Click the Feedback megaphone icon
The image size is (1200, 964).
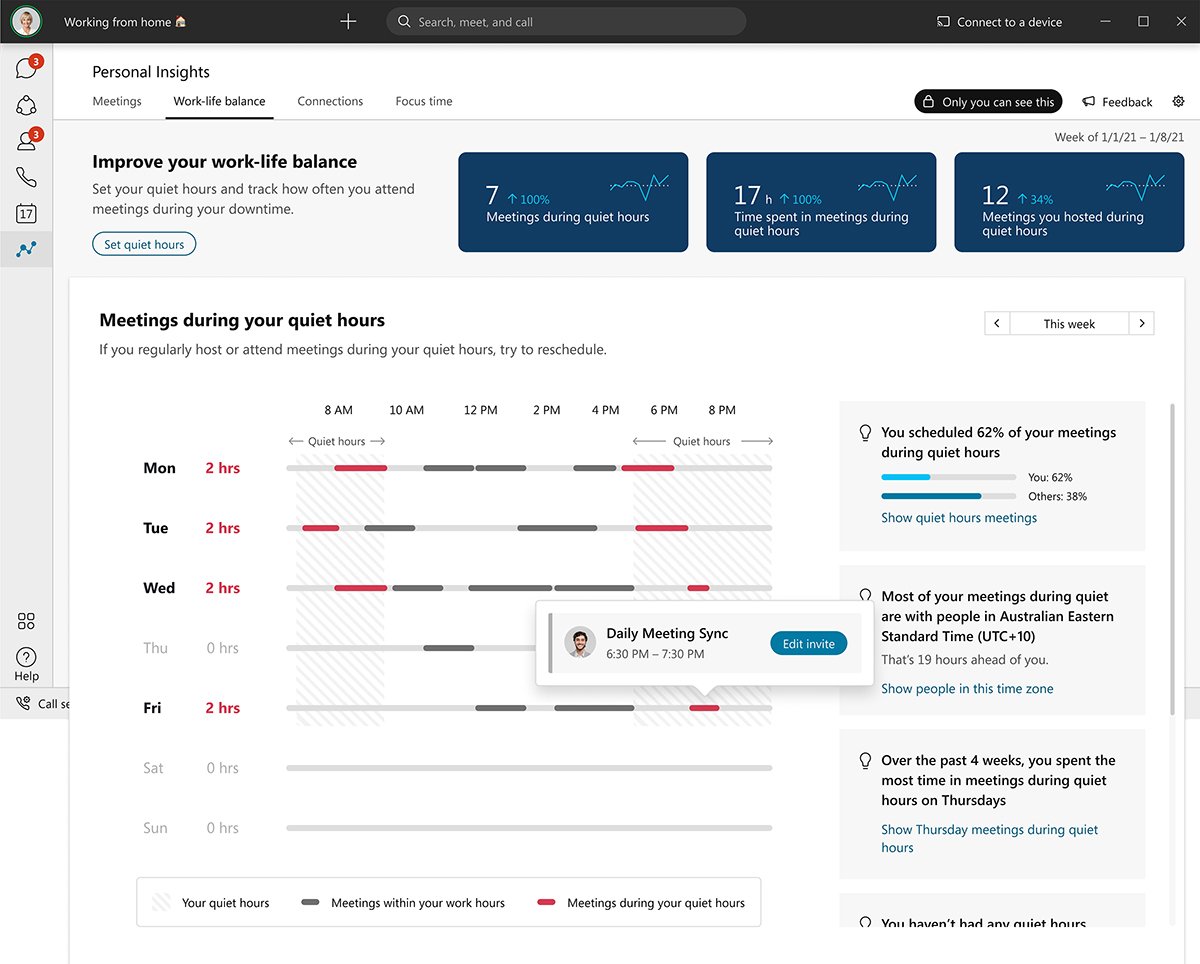(1087, 101)
